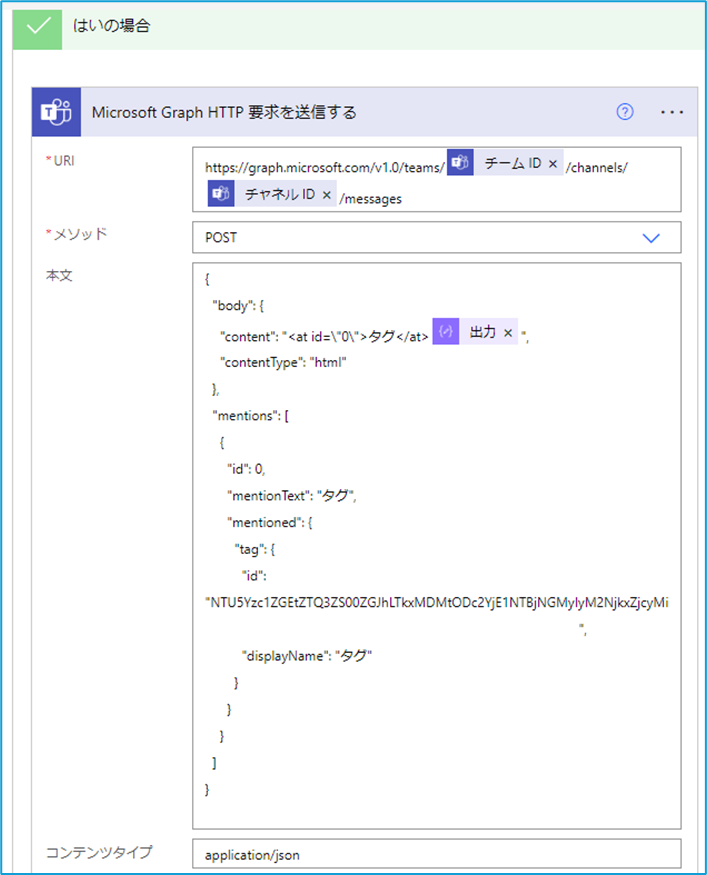Click the Teams icon on チーム ID token

coord(460,162)
